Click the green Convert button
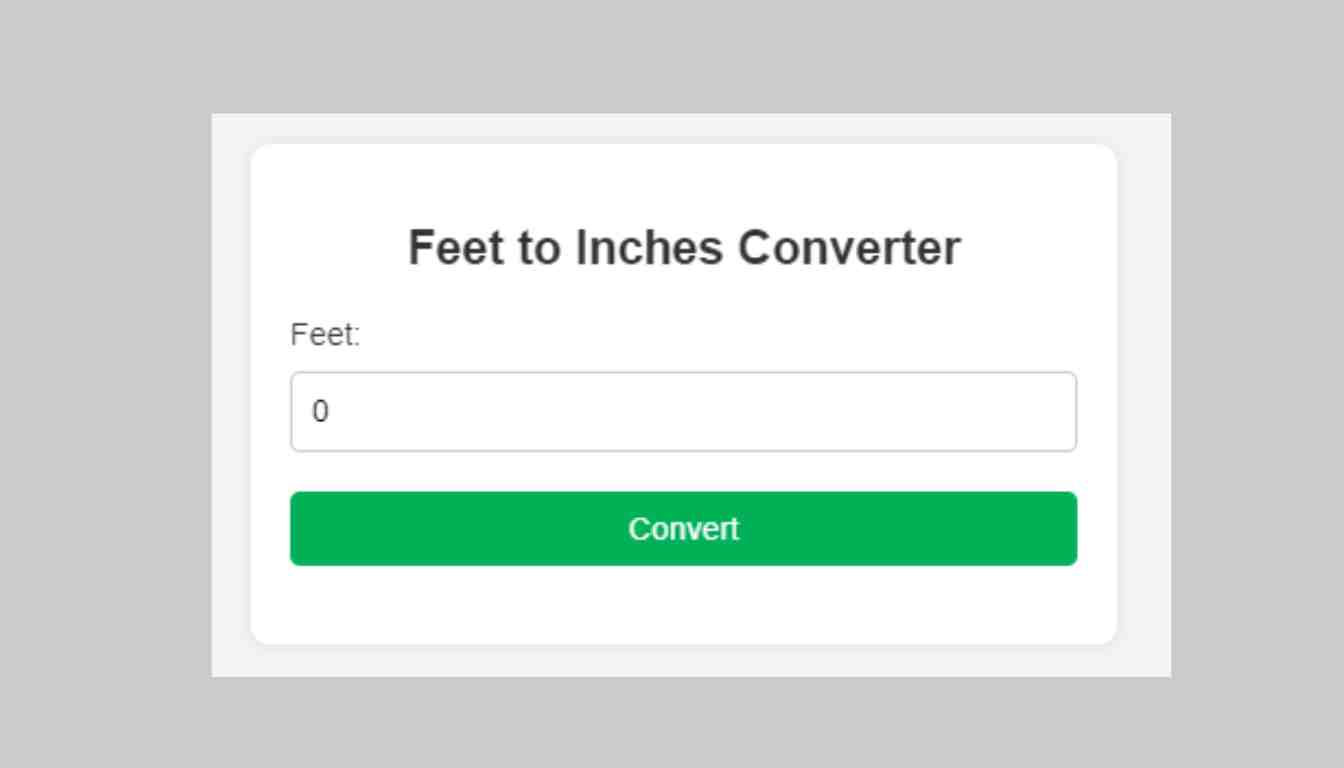 pos(683,528)
